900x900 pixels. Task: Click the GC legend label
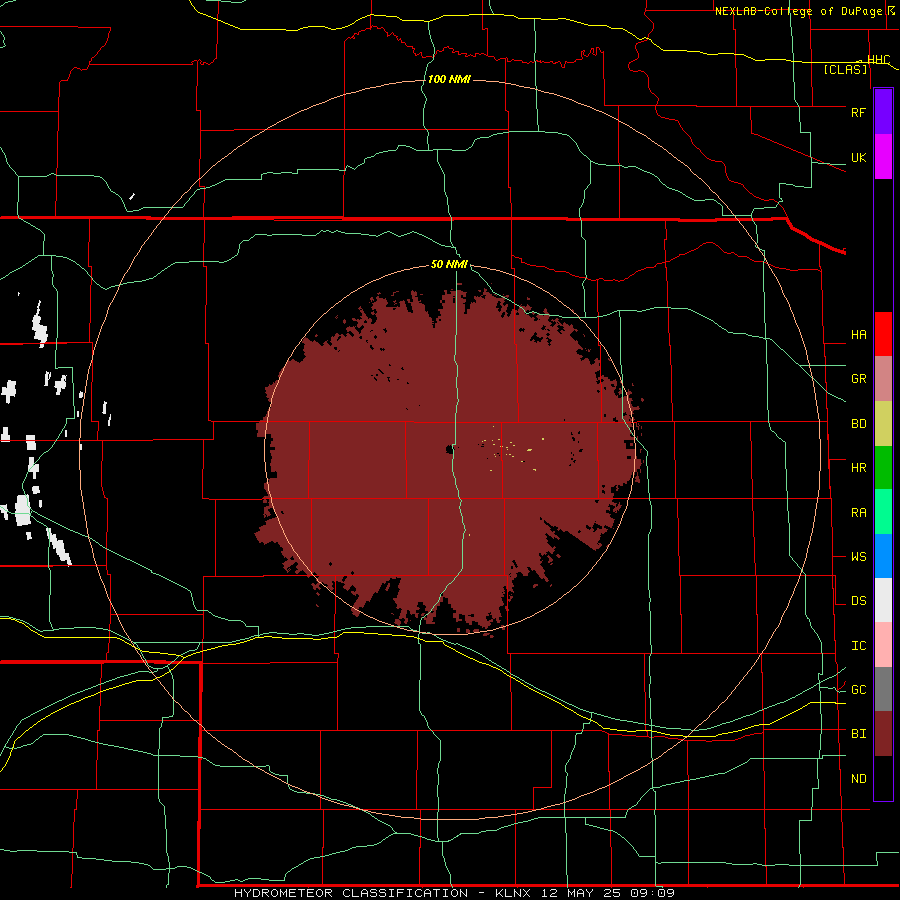pos(858,690)
